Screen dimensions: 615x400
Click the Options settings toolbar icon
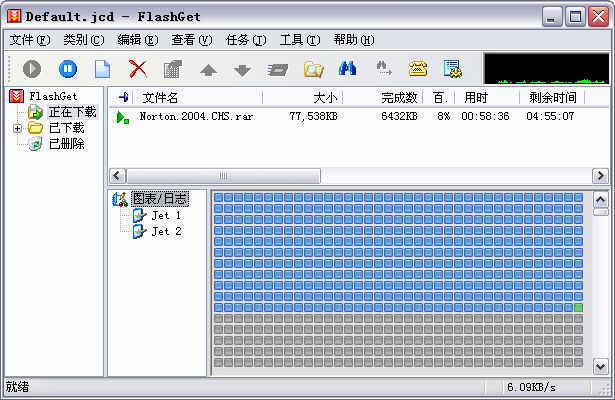click(453, 69)
